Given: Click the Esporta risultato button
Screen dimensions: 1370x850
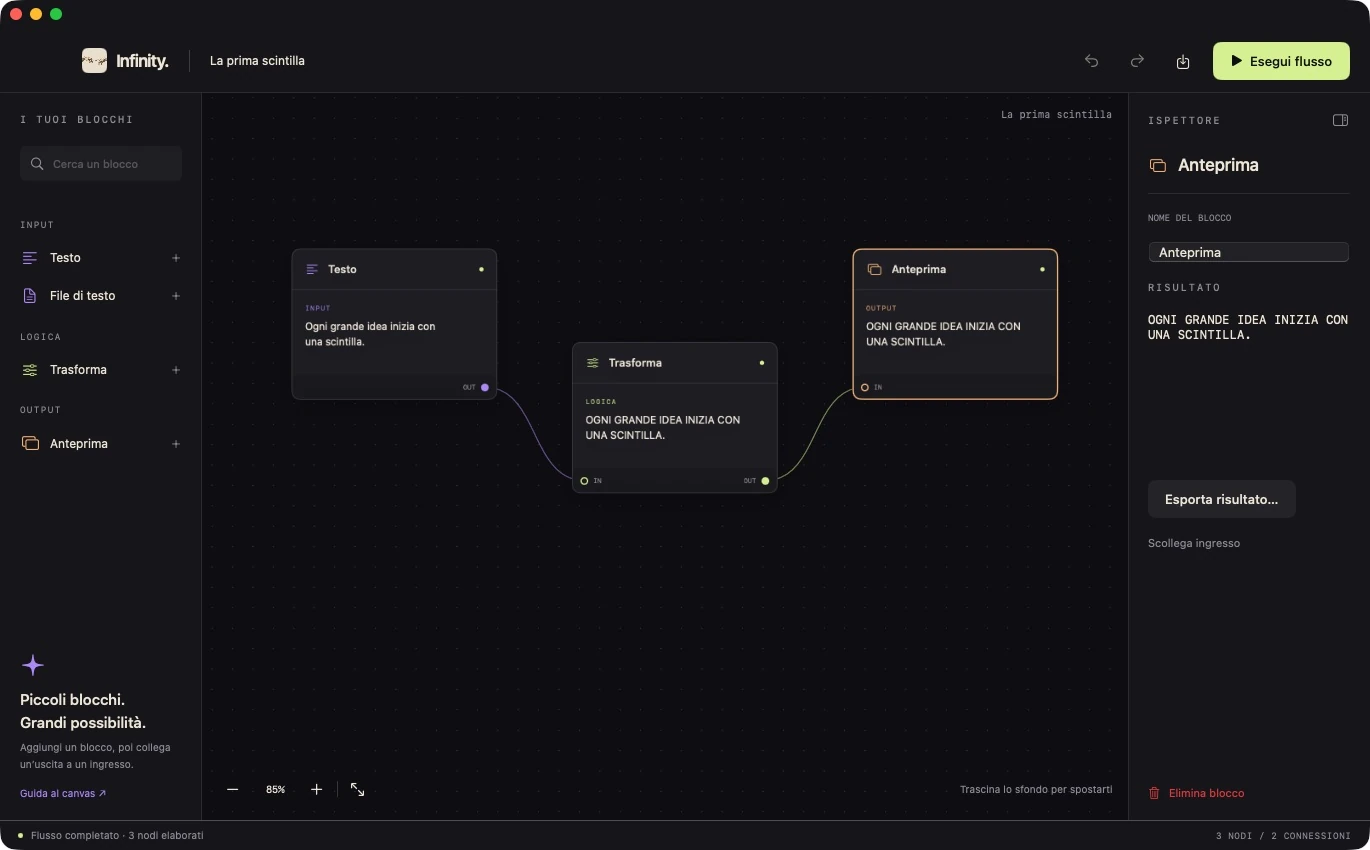Looking at the screenshot, I should click(x=1222, y=499).
